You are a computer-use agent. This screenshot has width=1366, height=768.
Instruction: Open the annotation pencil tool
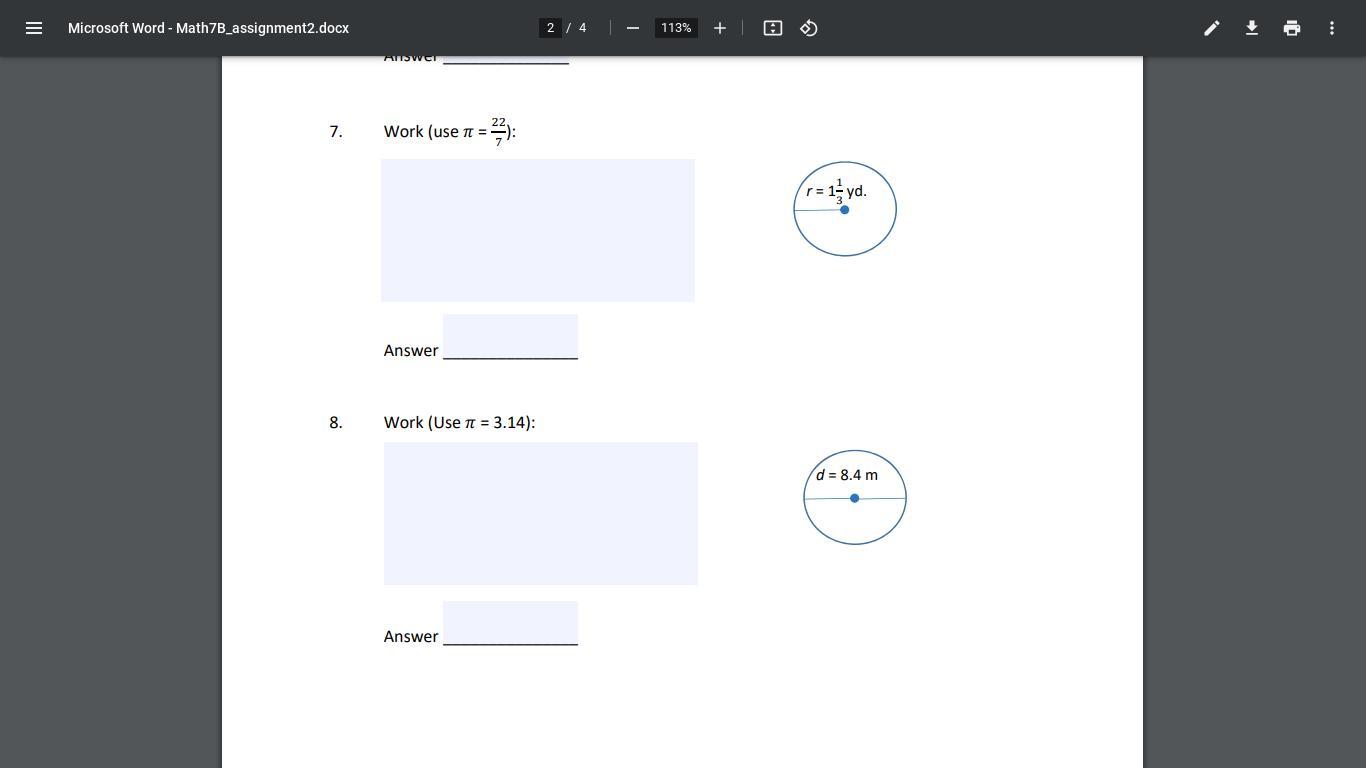click(1212, 28)
